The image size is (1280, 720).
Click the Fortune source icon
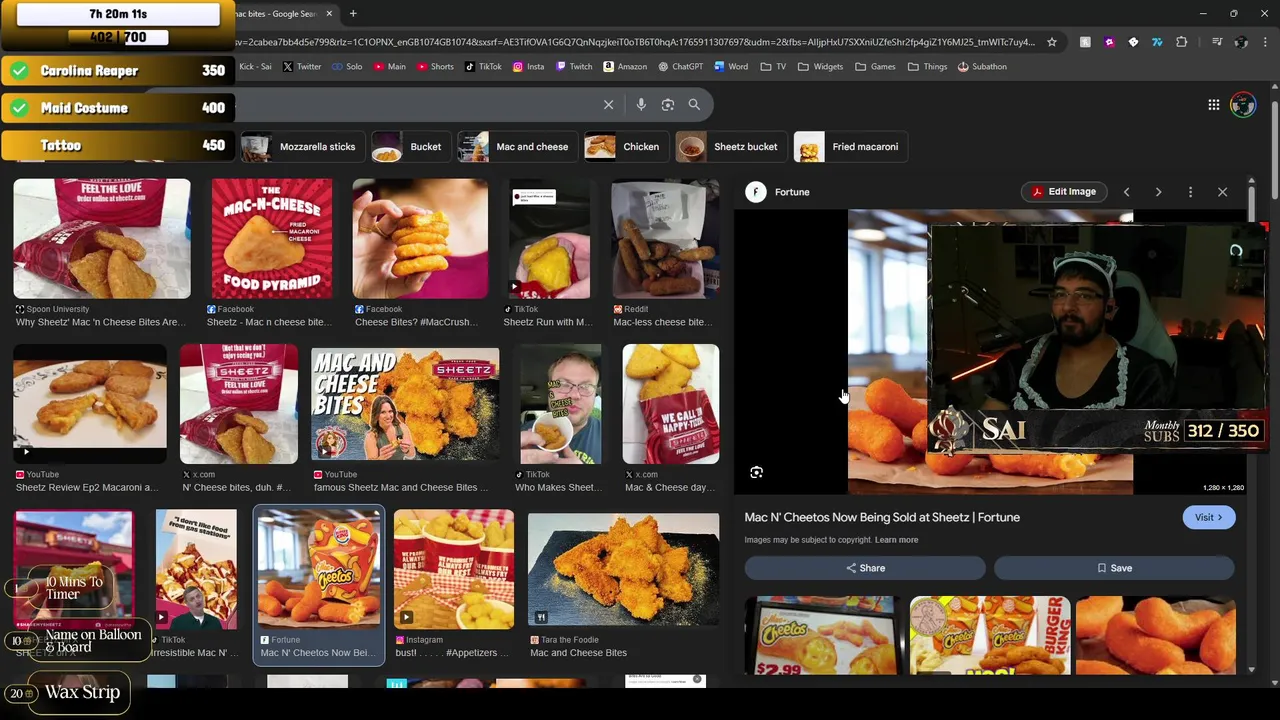[x=756, y=192]
